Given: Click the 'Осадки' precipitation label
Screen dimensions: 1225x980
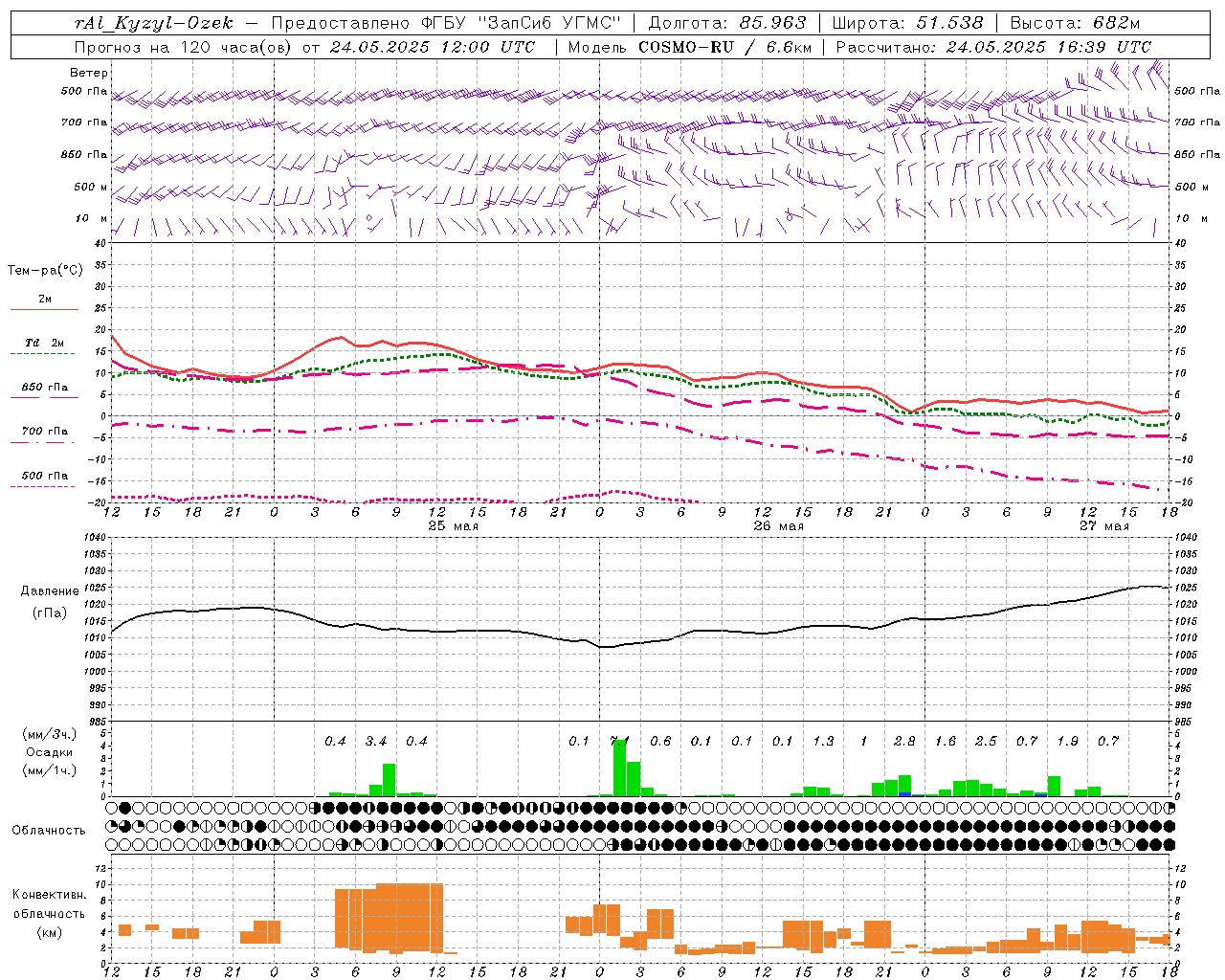Looking at the screenshot, I should pyautogui.click(x=50, y=752).
